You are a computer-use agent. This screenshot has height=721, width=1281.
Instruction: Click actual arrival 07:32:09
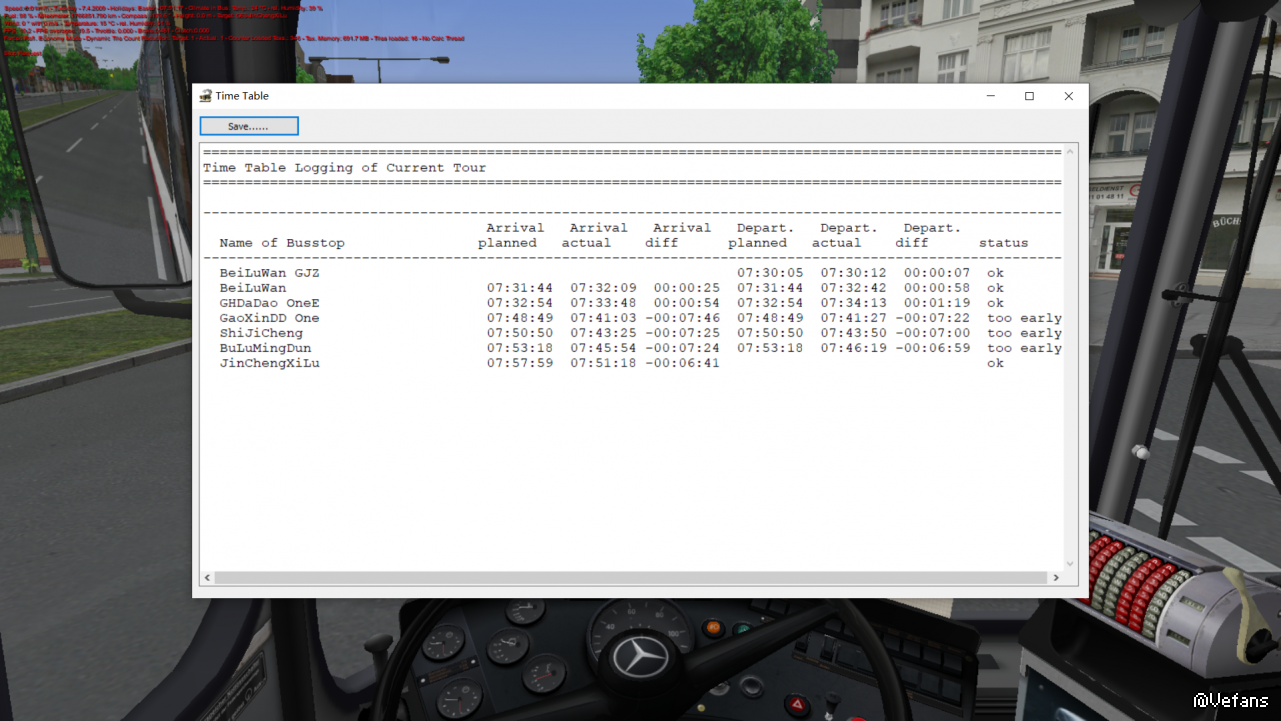point(603,288)
